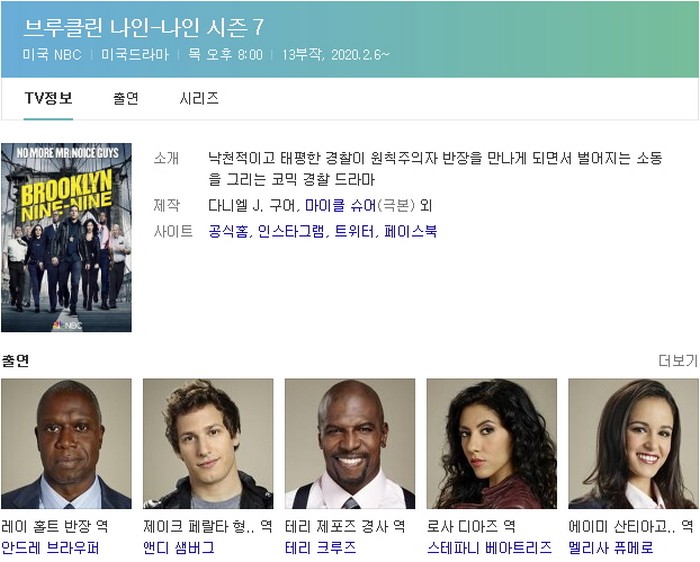Visit the 공식홈 official site link

tap(229, 231)
